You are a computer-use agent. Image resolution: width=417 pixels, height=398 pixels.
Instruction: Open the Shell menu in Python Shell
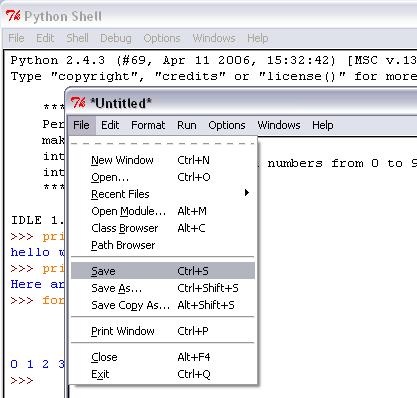pos(77,38)
